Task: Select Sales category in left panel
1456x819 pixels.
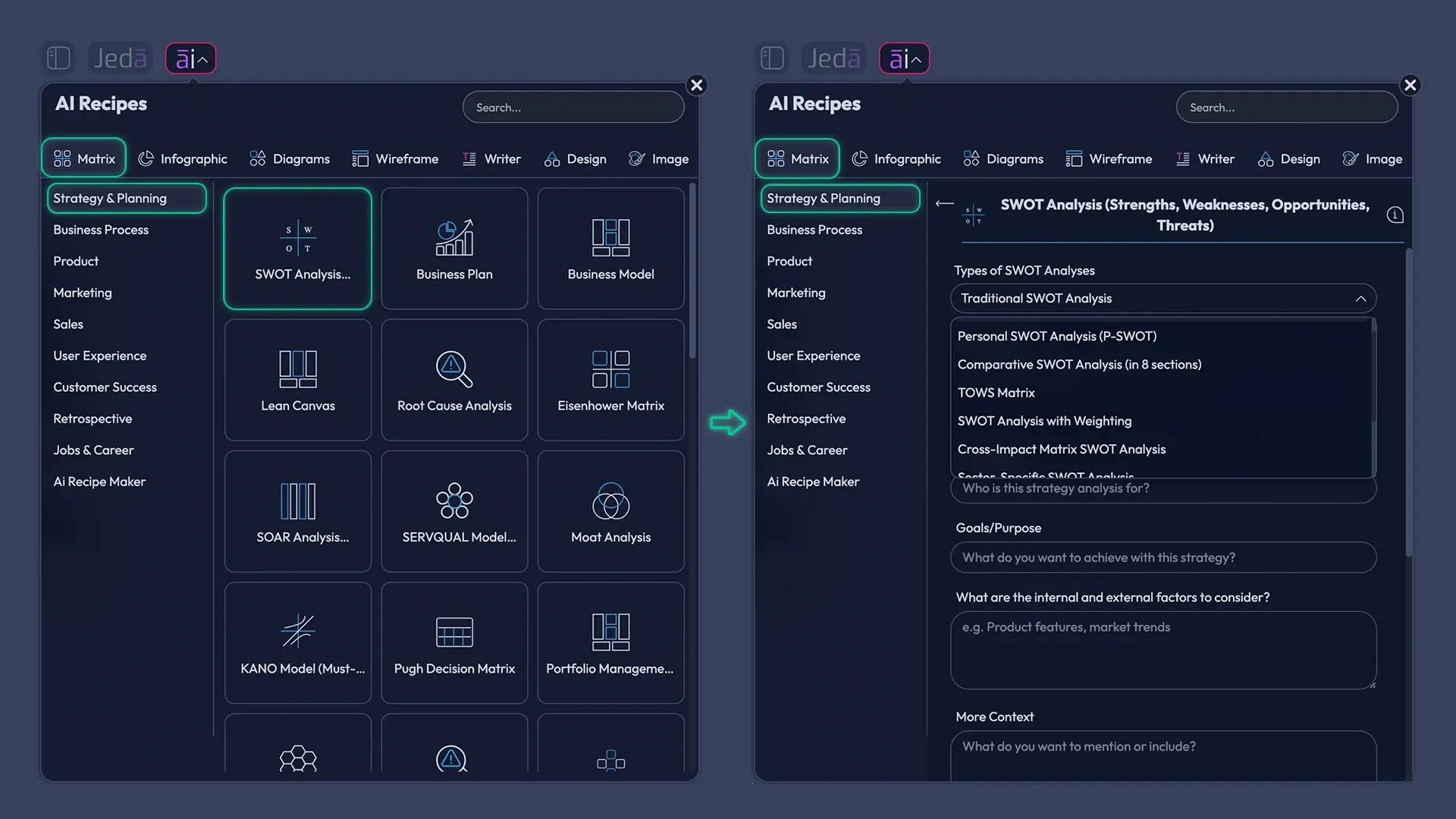Action: 68,324
